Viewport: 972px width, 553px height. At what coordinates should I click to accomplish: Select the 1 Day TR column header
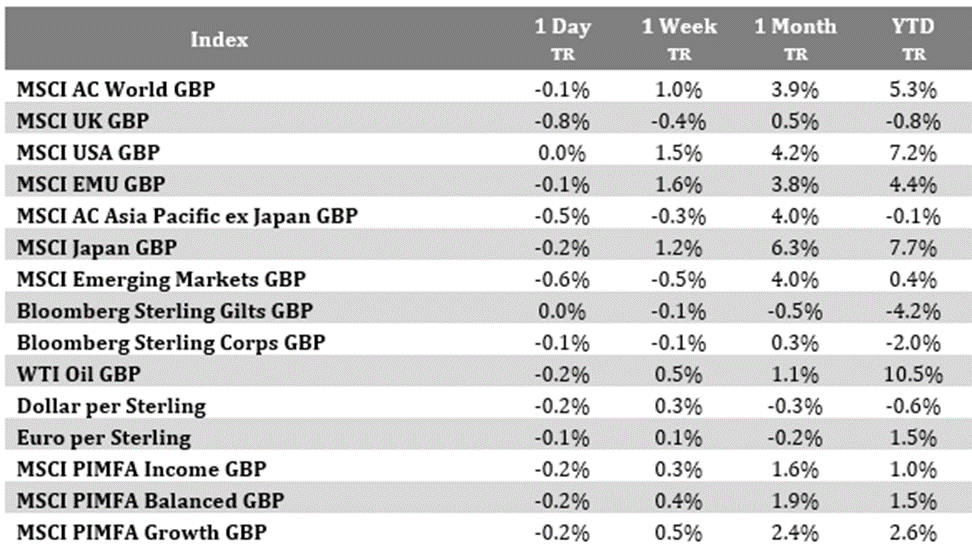pos(562,40)
